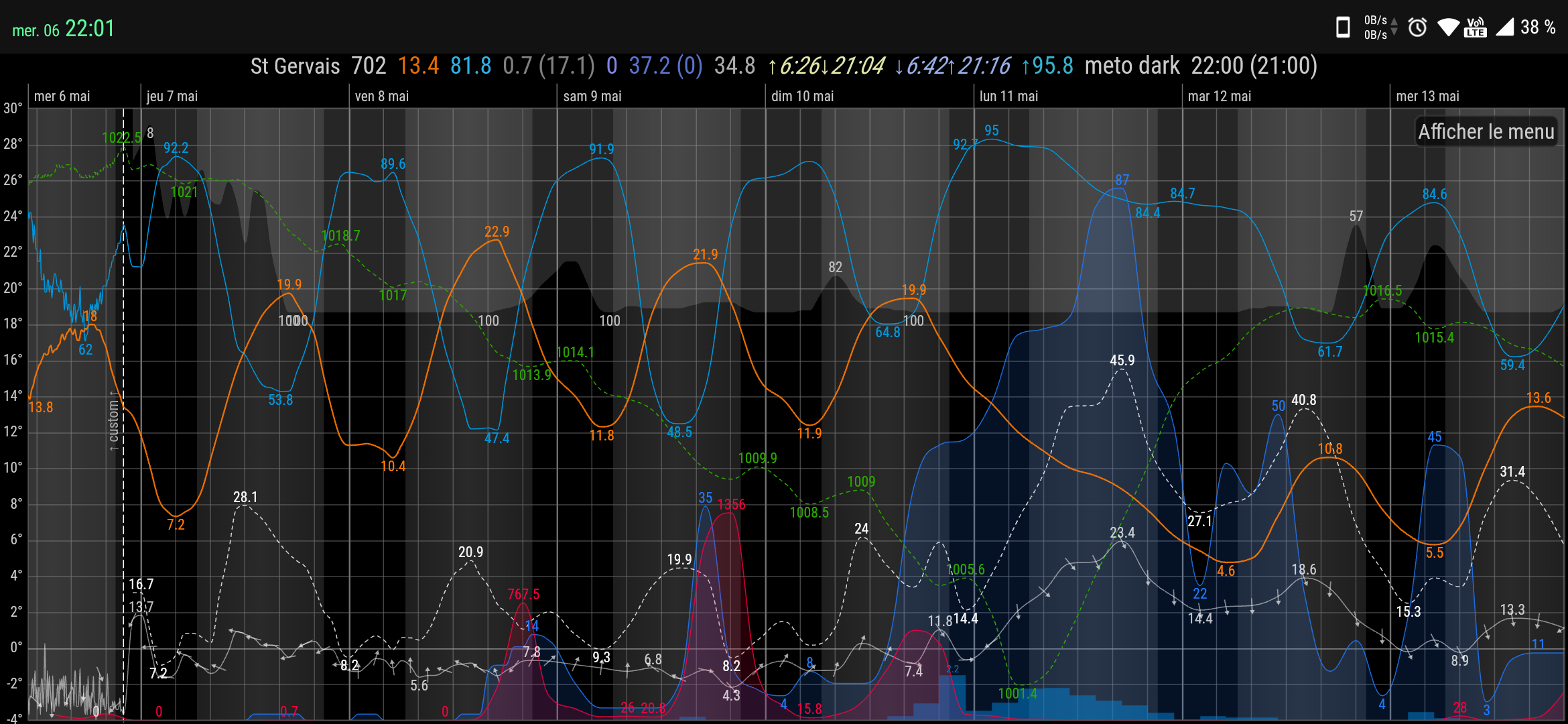
Task: Tap the cloud cover label '57'
Action: [x=1356, y=217]
